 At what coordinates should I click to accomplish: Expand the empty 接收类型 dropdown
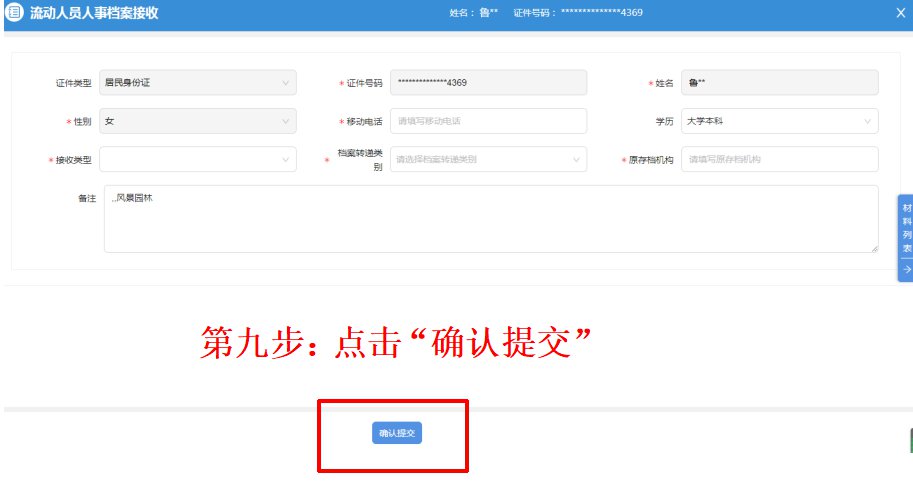pyautogui.click(x=198, y=160)
